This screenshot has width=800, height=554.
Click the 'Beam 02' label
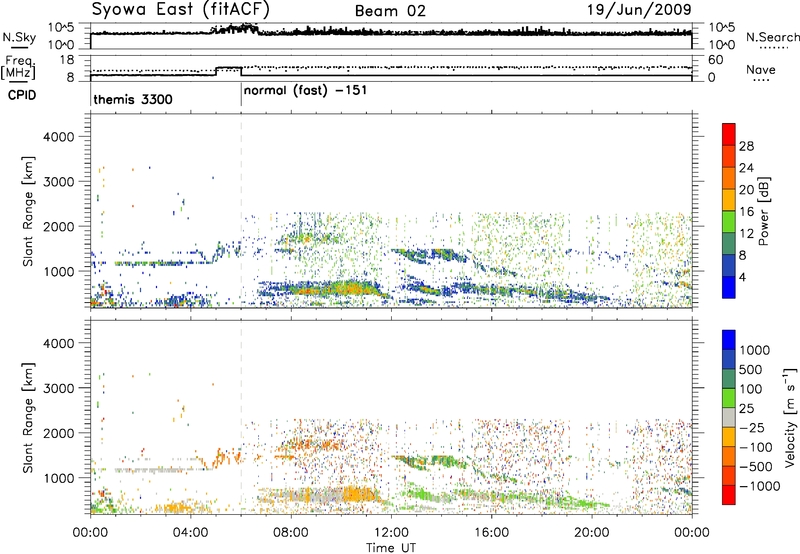[x=390, y=11]
